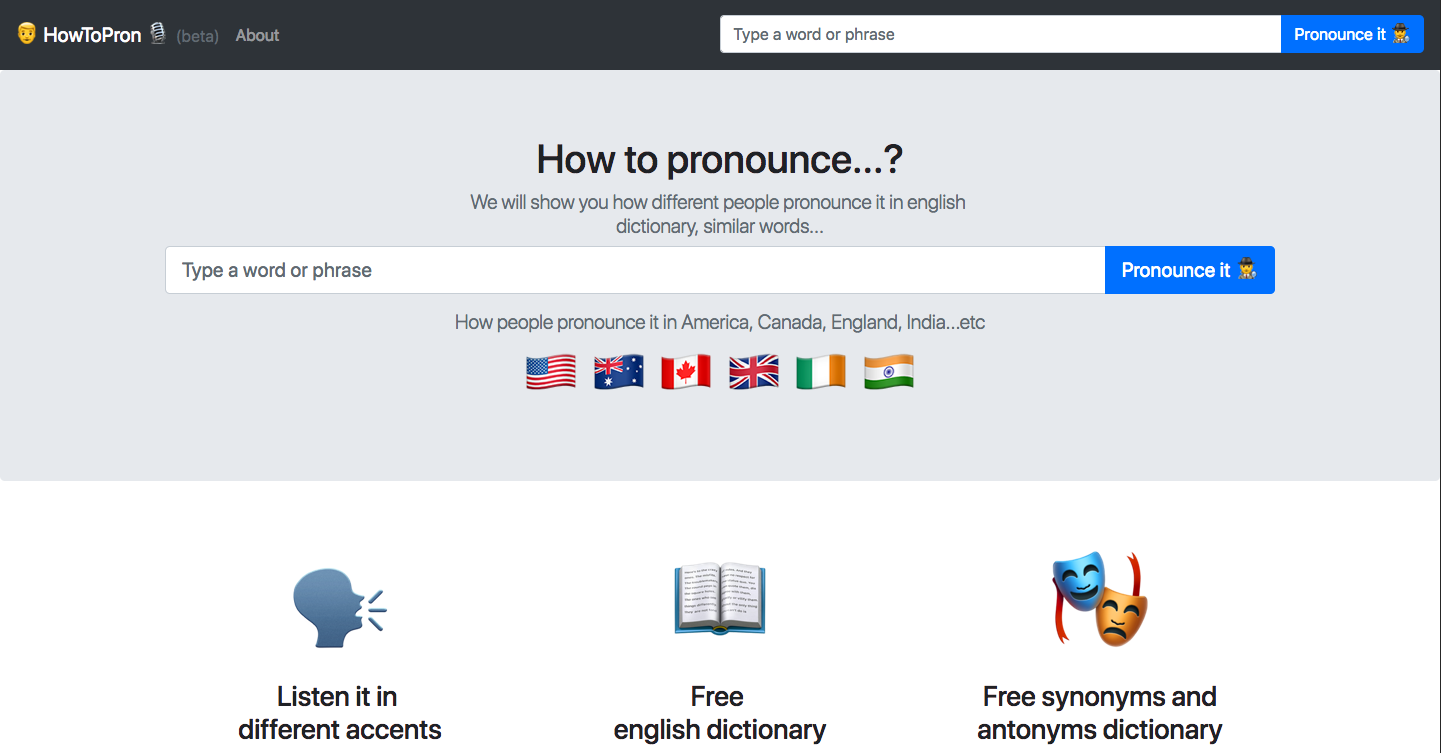Screen dimensions: 1441x753
Task: Click the Pronounce it button in the top bar
Action: 1352,33
